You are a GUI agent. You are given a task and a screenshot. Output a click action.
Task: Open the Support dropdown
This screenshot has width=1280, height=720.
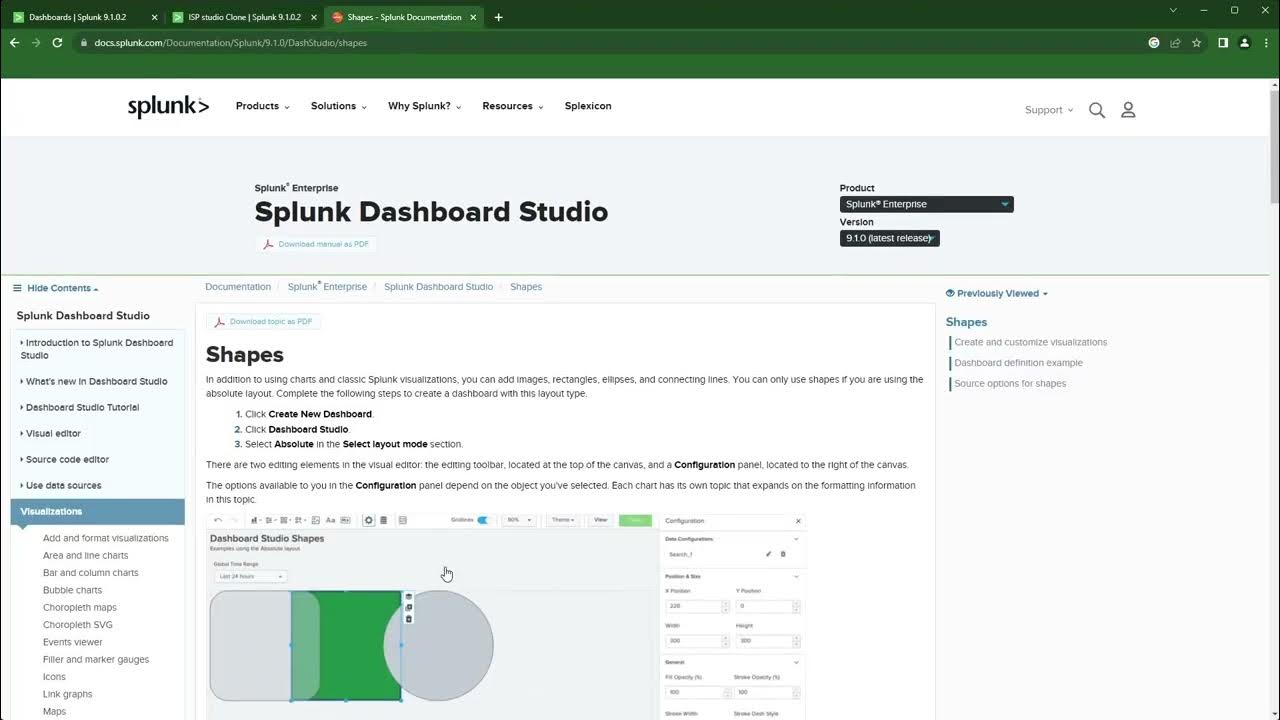point(1049,110)
